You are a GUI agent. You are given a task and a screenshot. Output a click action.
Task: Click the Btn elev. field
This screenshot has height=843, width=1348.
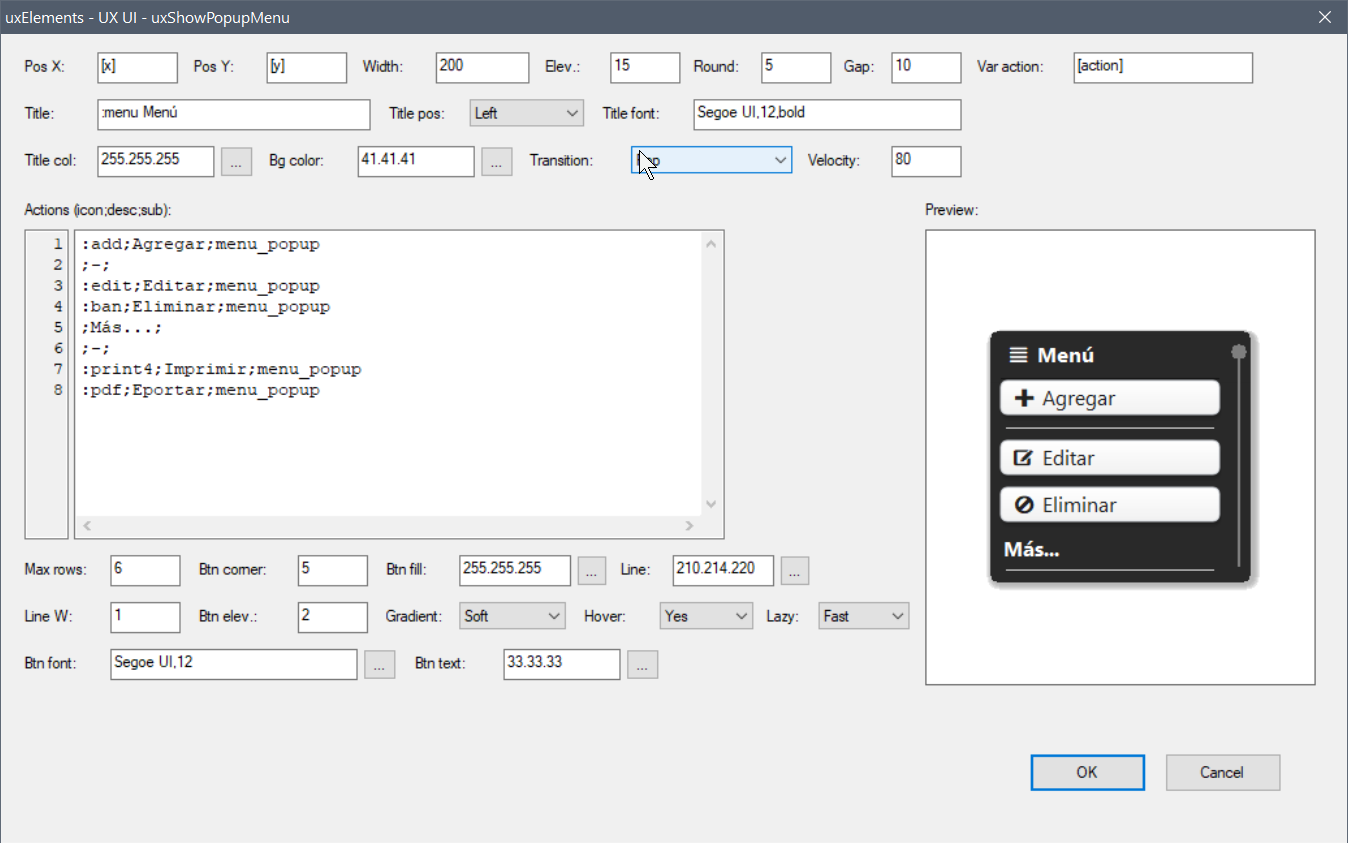333,617
